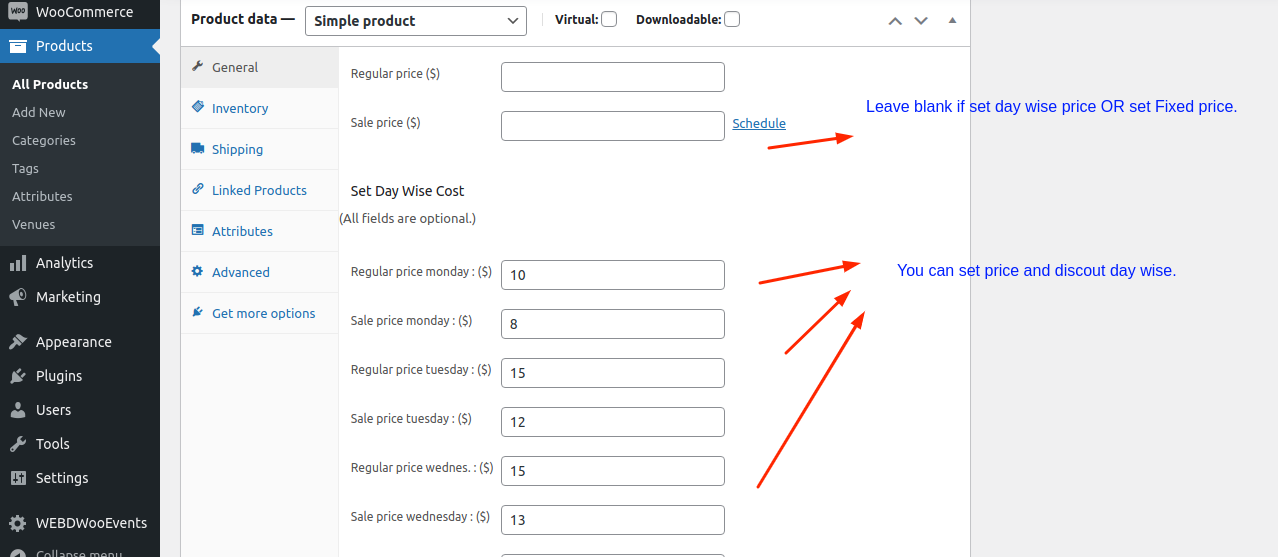The height and width of the screenshot is (557, 1278).
Task: Tick the Downloadable checkbox
Action: [732, 19]
